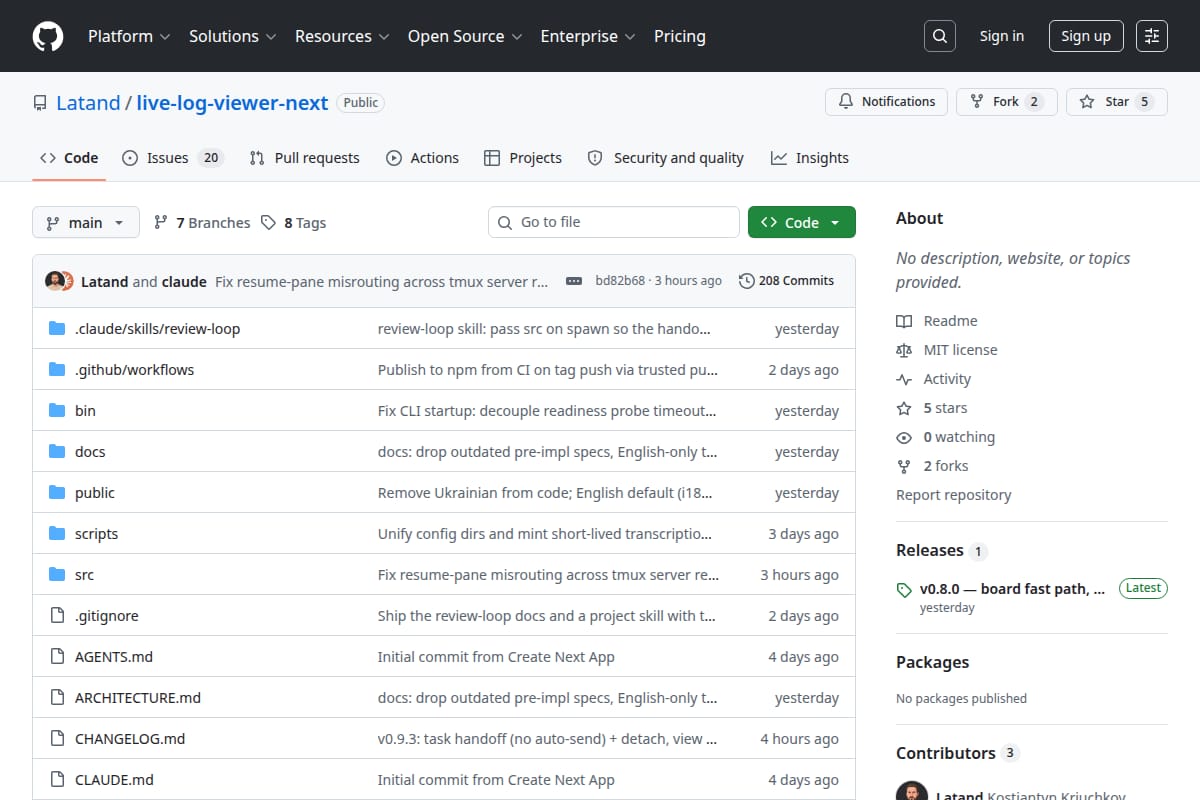This screenshot has height=800, width=1200.
Task: Open the main branch selector dropdown
Action: (85, 223)
